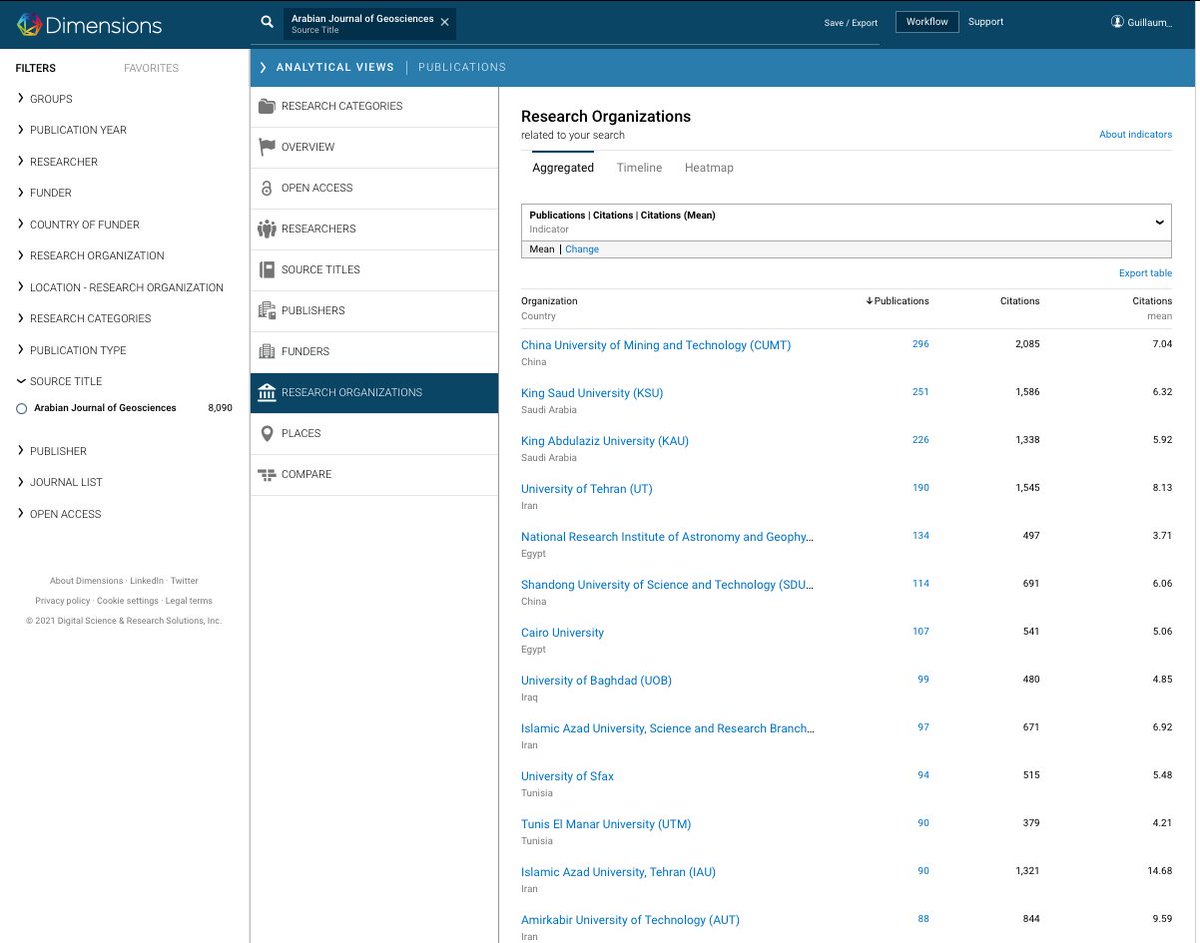The height and width of the screenshot is (943, 1200).
Task: Click the Research Organizations institution icon
Action: (x=267, y=393)
